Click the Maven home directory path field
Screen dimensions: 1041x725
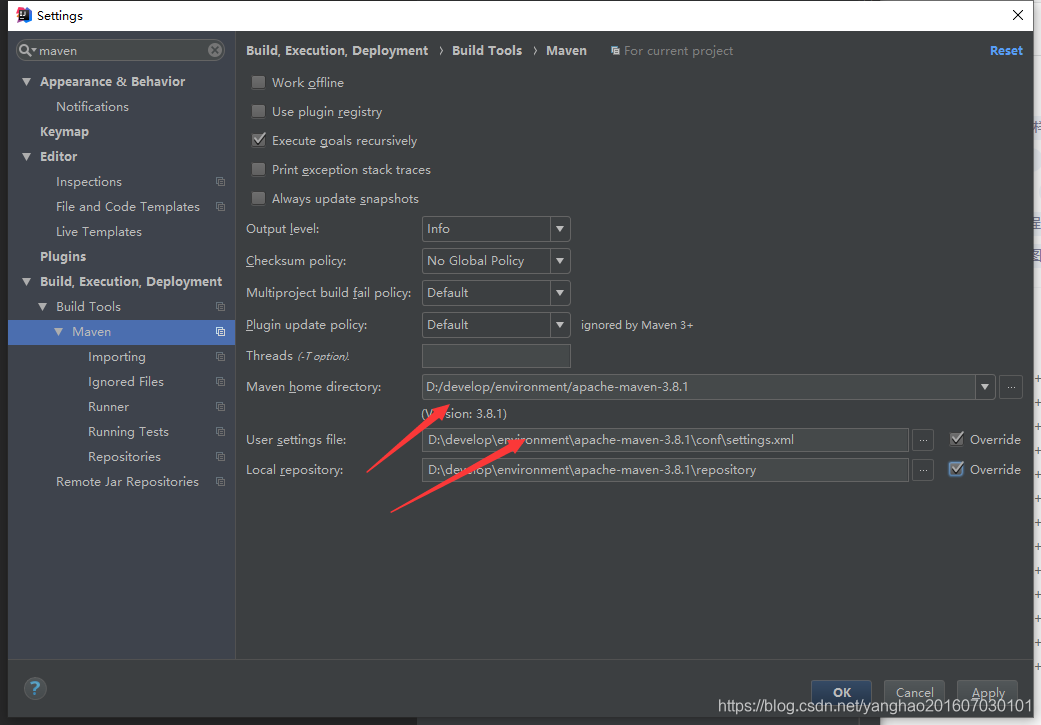(x=698, y=387)
